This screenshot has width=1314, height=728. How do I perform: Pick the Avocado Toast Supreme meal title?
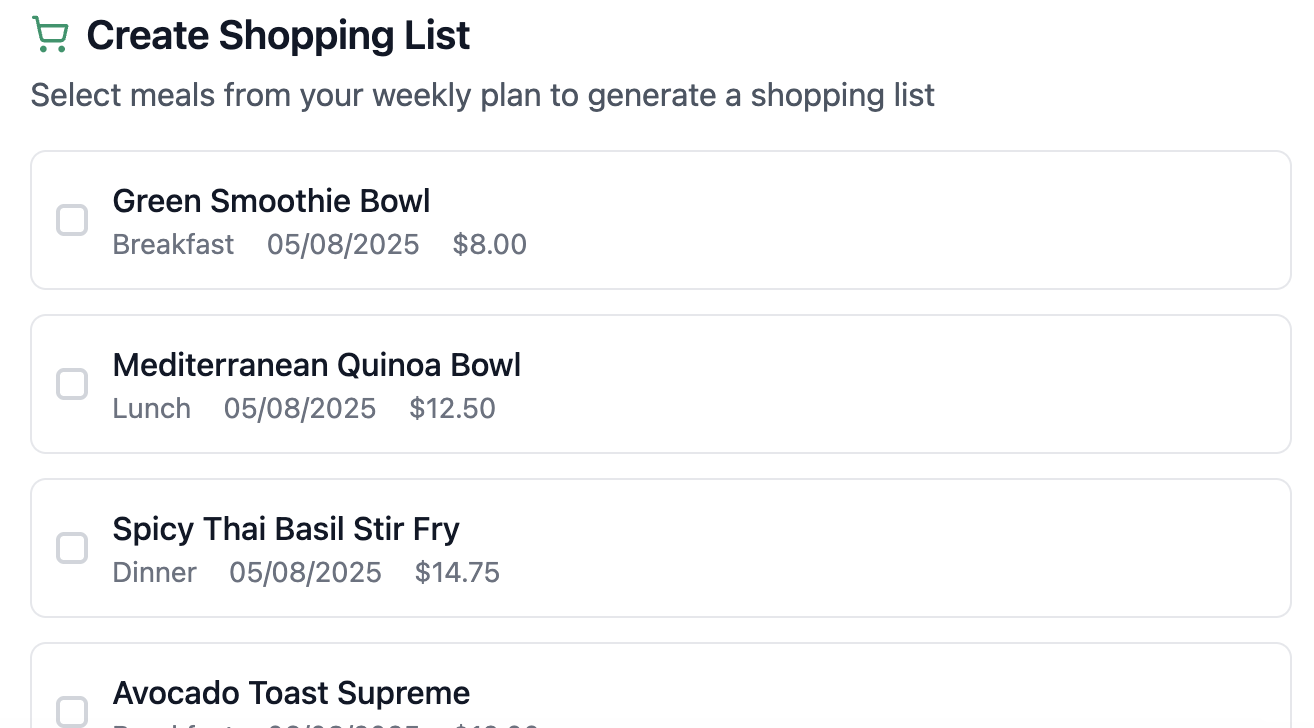[x=291, y=693]
